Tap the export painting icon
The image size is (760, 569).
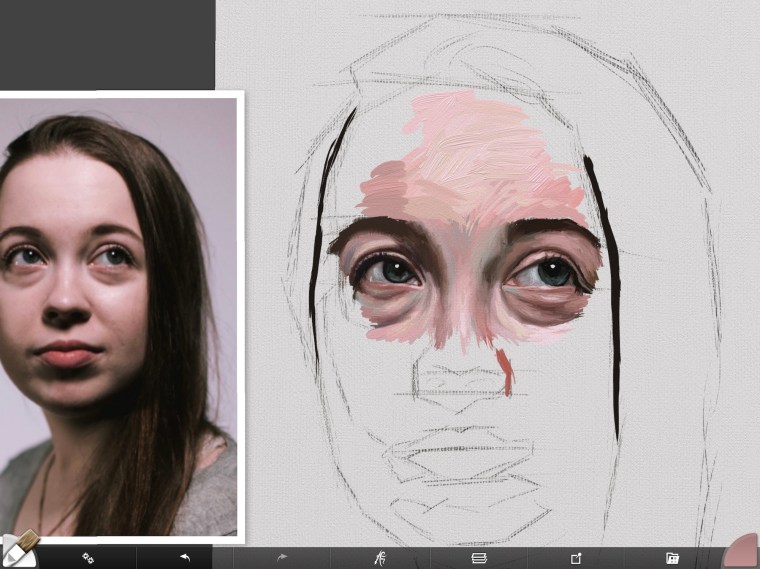pyautogui.click(x=576, y=558)
